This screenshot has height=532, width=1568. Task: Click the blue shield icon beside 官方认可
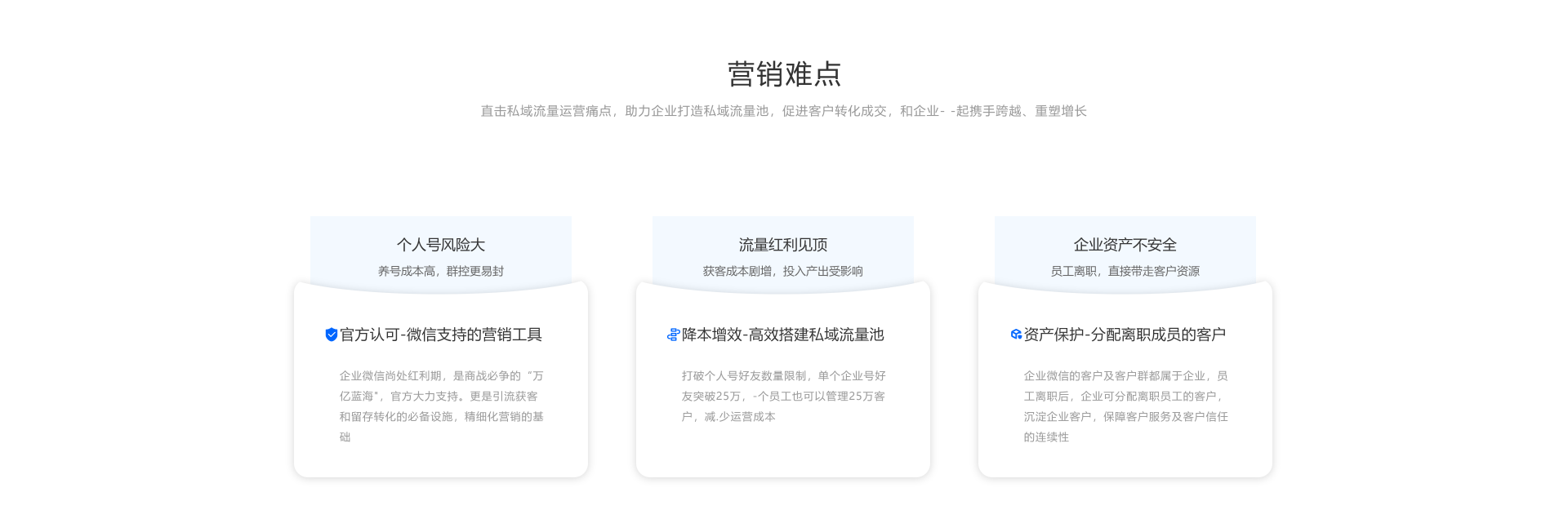click(332, 335)
